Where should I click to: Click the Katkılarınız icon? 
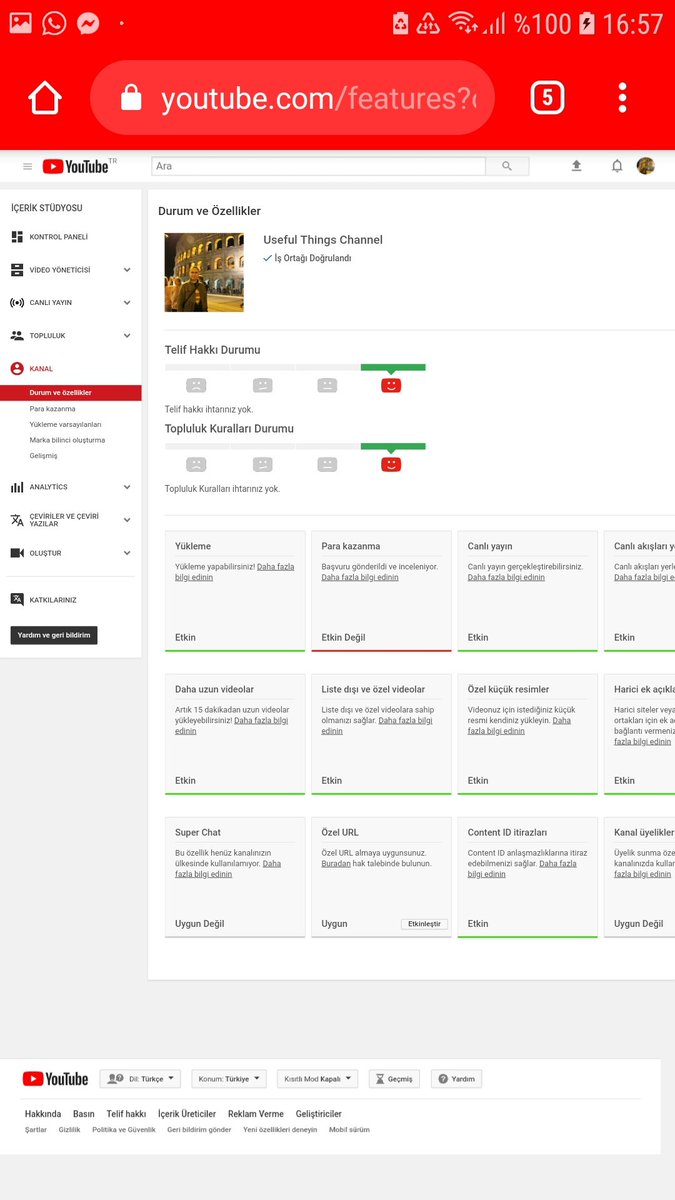click(x=17, y=600)
